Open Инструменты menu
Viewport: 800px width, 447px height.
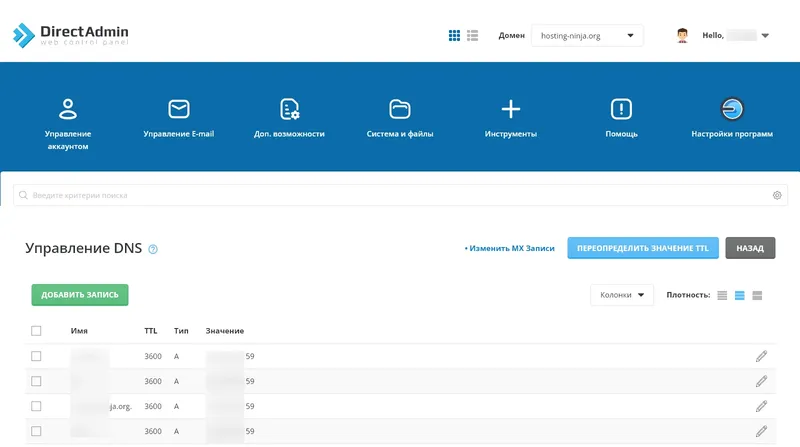pos(511,118)
